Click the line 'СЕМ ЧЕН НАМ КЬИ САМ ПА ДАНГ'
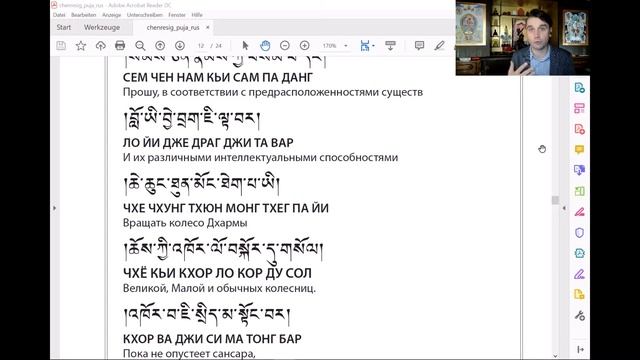The image size is (640, 360). [218, 77]
